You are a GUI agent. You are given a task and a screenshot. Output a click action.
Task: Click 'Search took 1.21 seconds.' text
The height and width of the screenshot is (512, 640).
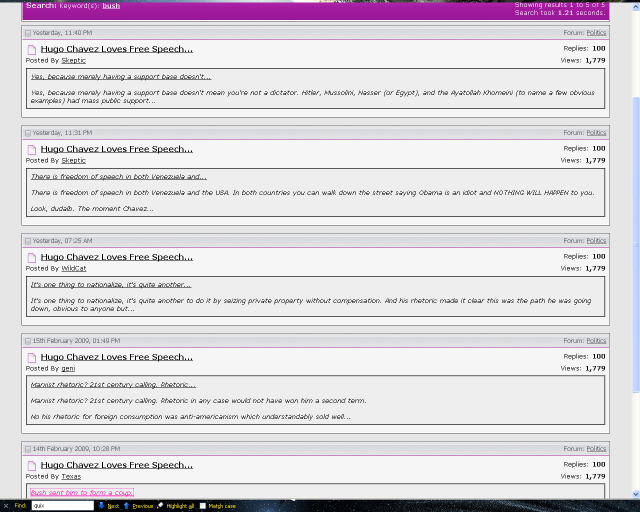(x=560, y=13)
